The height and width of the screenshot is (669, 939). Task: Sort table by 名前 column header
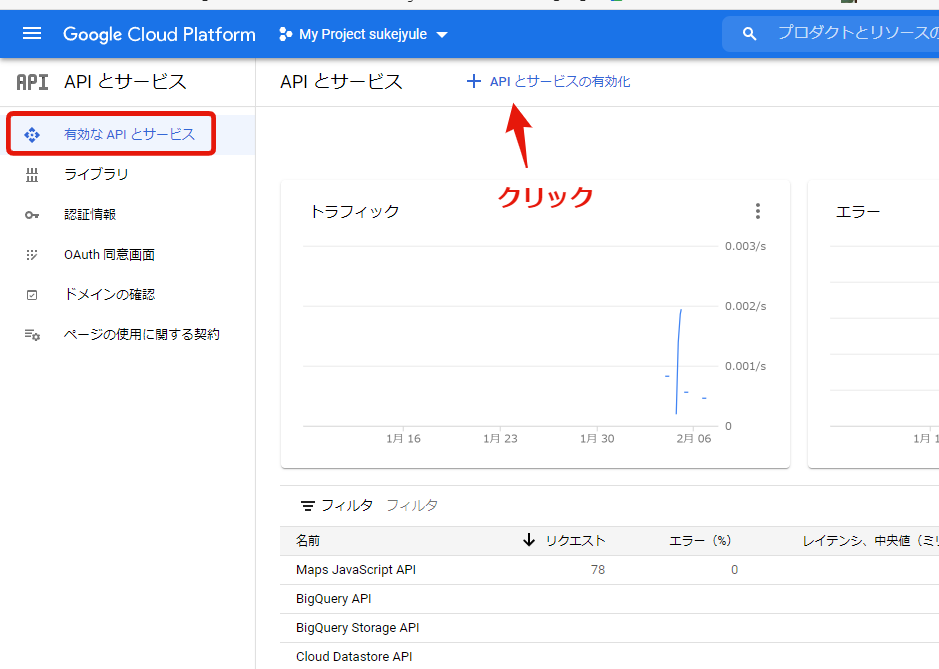(x=308, y=541)
